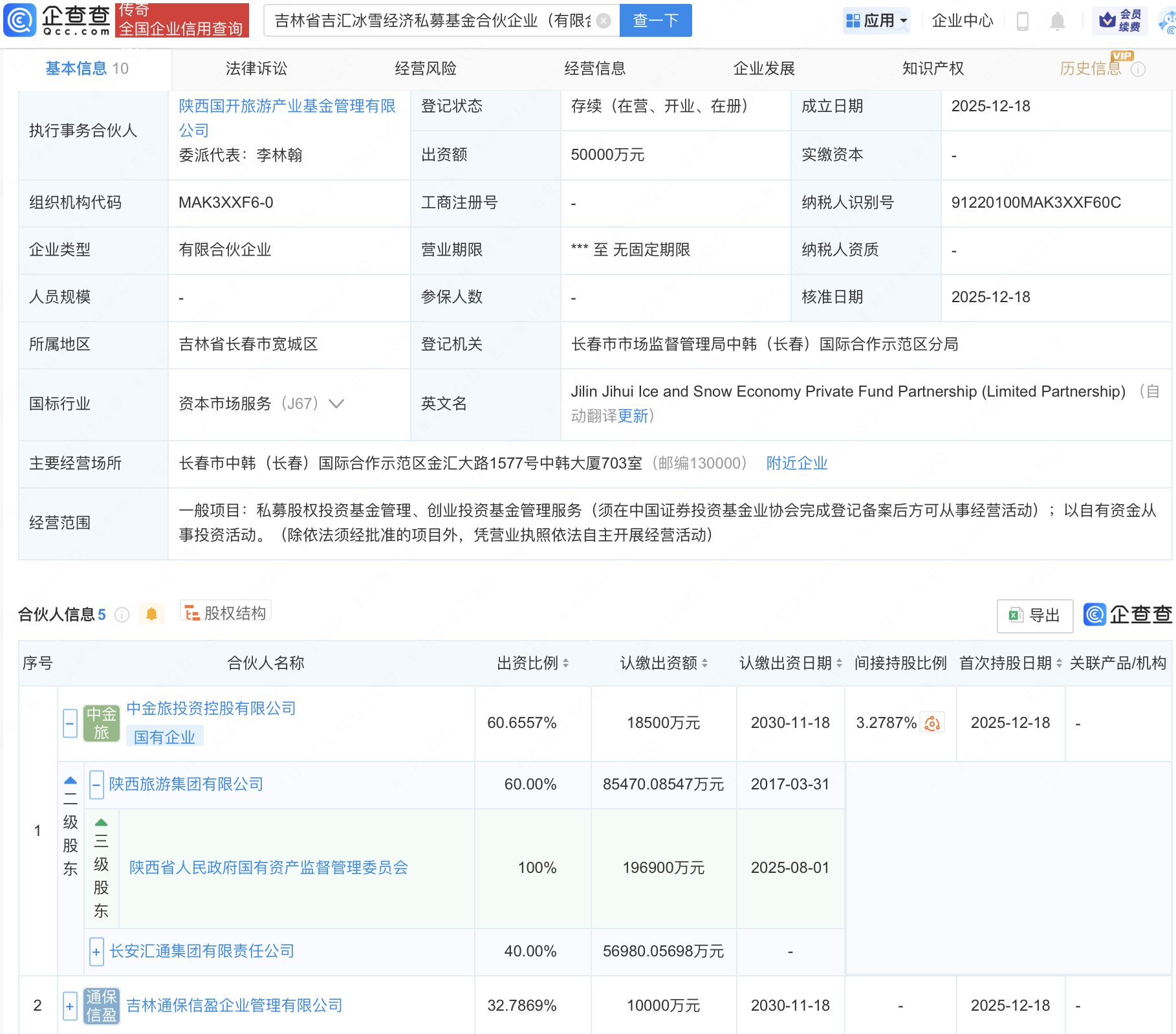1176x1034 pixels.
Task: Open the notification bell in the header
Action: [1057, 20]
